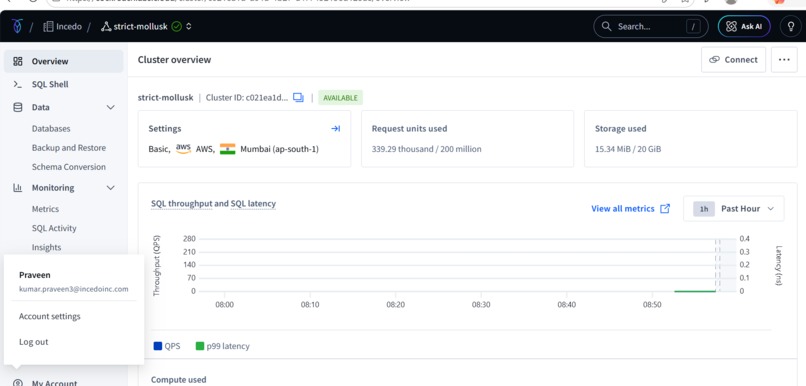Click the lightbulb help icon
This screenshot has height=386, width=806.
tap(791, 27)
